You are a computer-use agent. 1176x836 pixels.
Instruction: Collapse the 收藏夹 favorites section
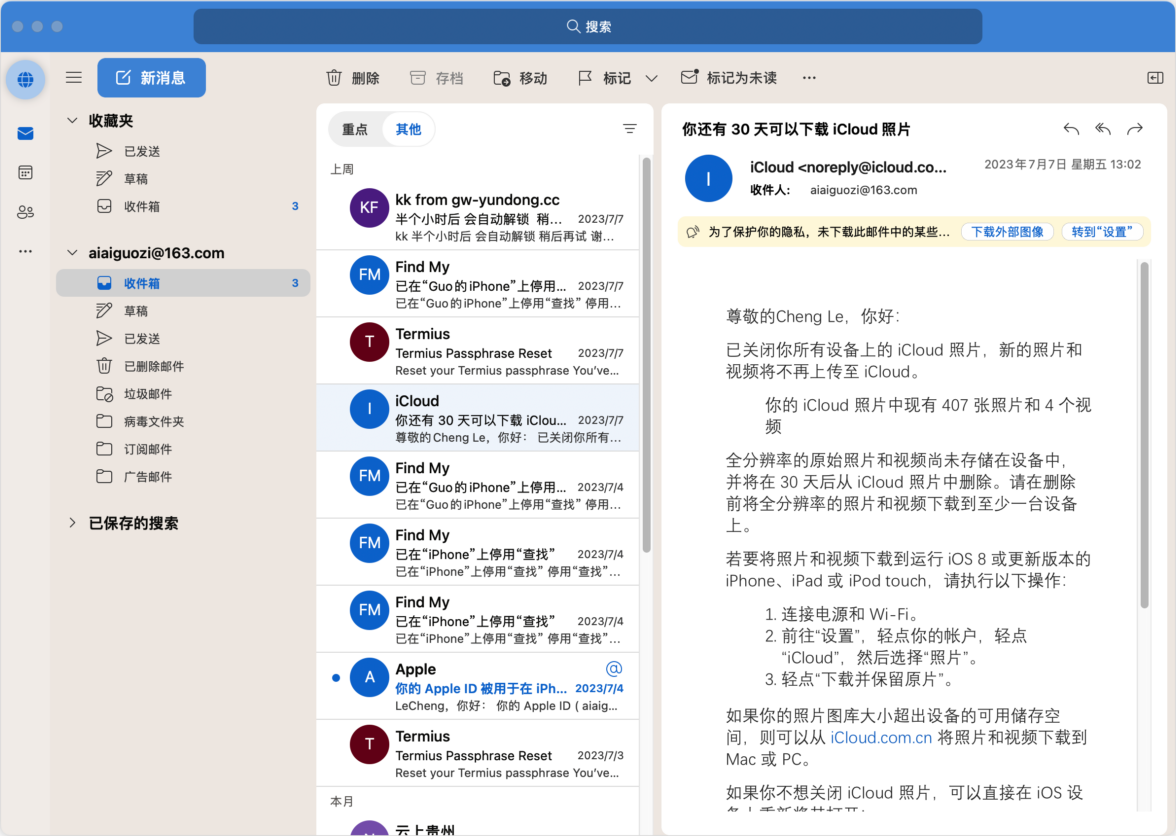pyautogui.click(x=71, y=119)
